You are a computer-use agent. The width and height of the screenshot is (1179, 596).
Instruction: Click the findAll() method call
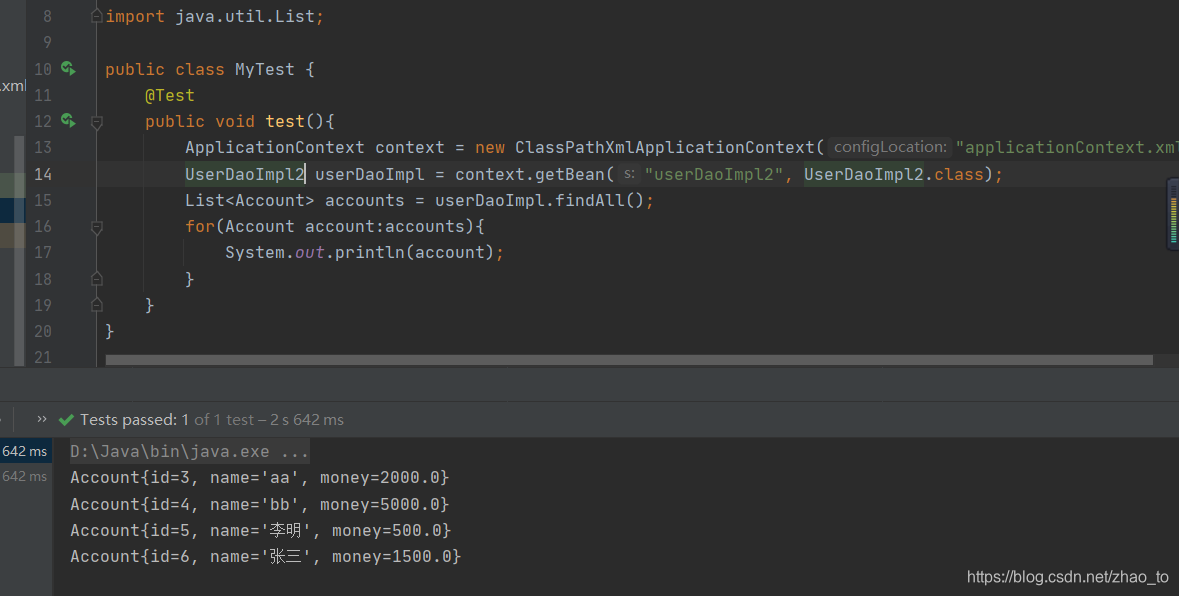point(599,201)
